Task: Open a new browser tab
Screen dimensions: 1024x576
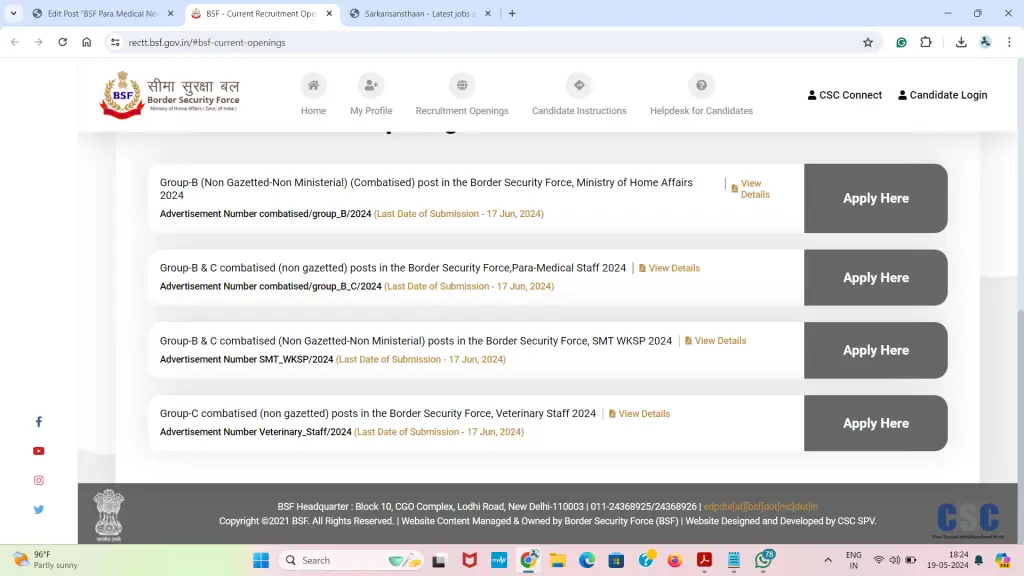Action: tap(512, 14)
